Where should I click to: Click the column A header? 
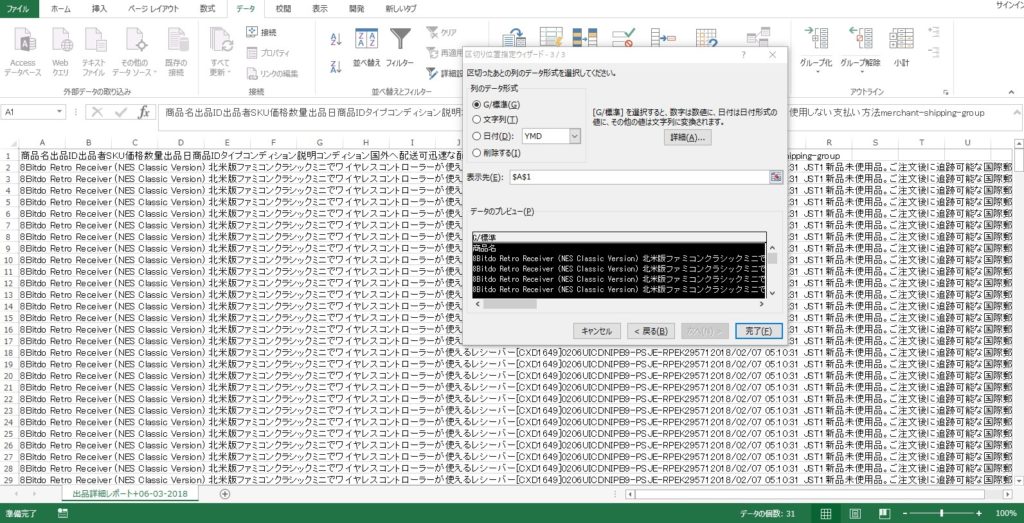click(42, 142)
